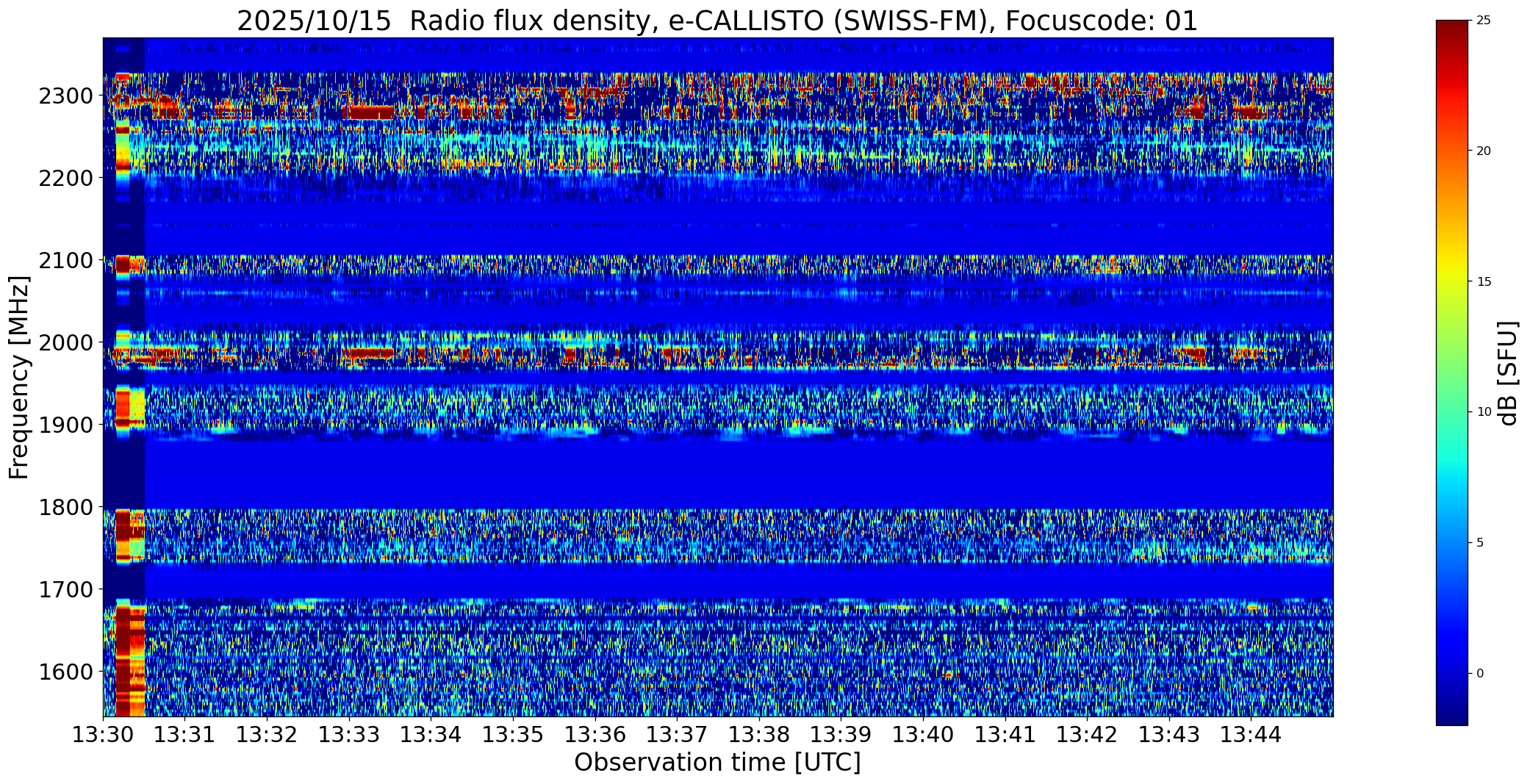The height and width of the screenshot is (784, 1530).
Task: Select the colorbar tick value 20
Action: (1484, 151)
